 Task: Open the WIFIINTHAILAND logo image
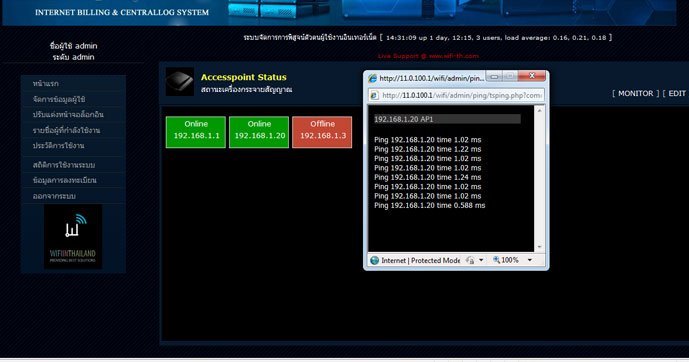(73, 237)
